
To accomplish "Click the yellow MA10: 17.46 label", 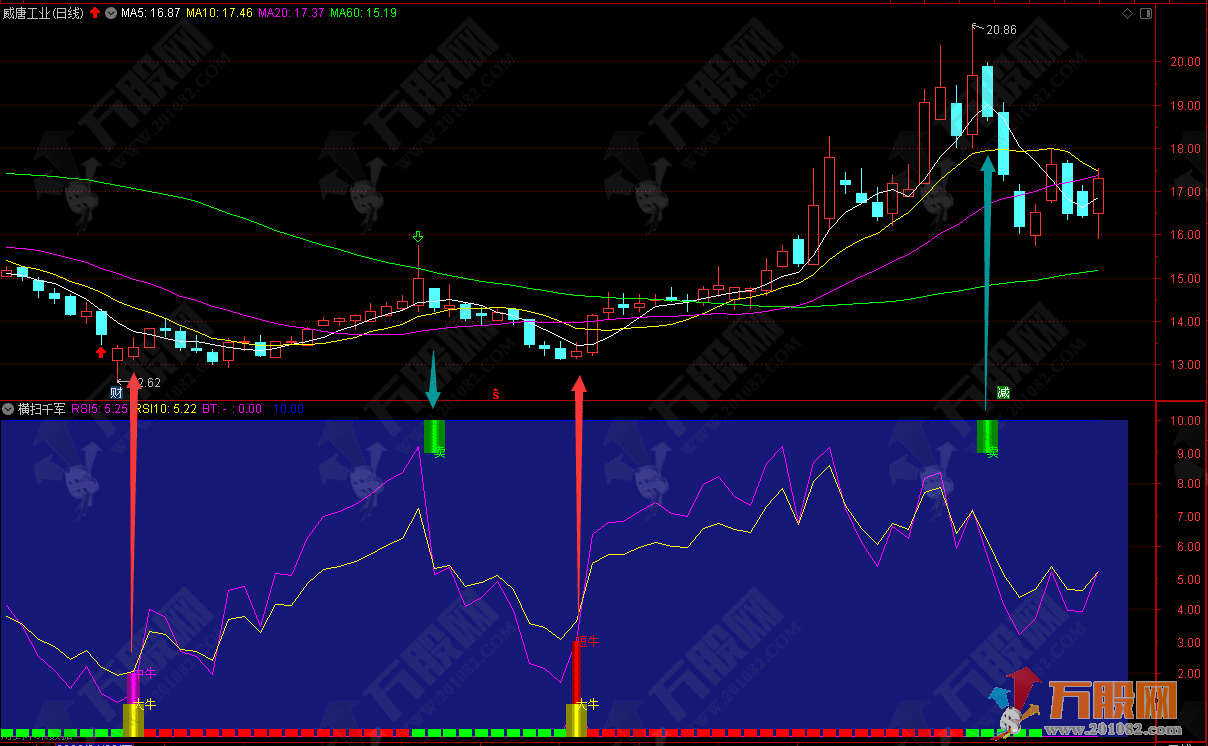I will (219, 13).
